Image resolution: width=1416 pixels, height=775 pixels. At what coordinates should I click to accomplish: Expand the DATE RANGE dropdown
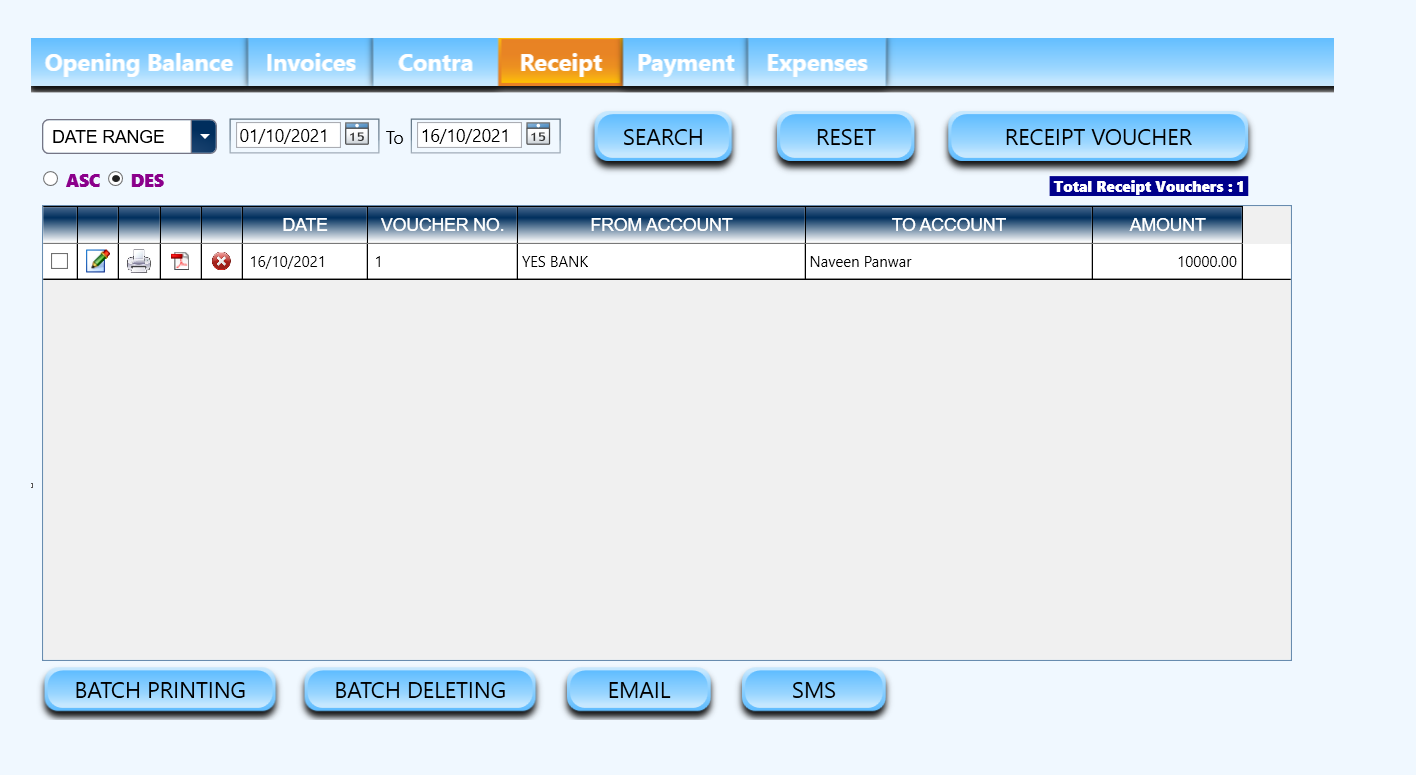pyautogui.click(x=204, y=137)
